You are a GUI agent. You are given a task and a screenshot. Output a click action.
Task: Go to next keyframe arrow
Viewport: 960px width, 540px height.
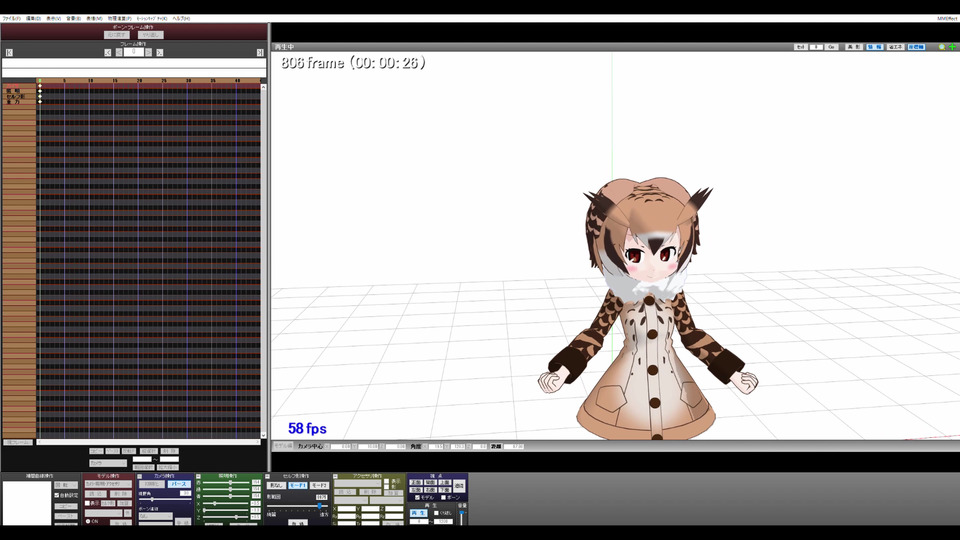pyautogui.click(x=160, y=53)
